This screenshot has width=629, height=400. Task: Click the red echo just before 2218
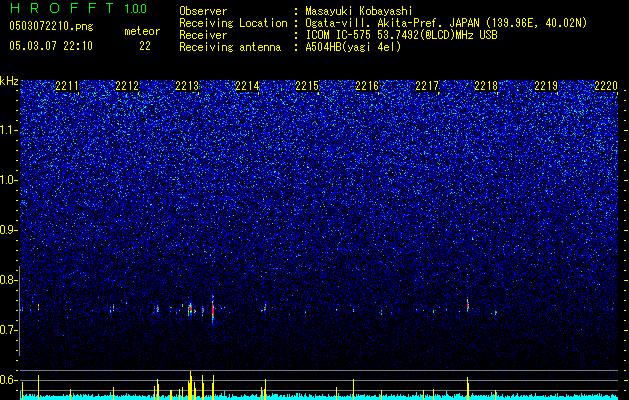coord(468,305)
